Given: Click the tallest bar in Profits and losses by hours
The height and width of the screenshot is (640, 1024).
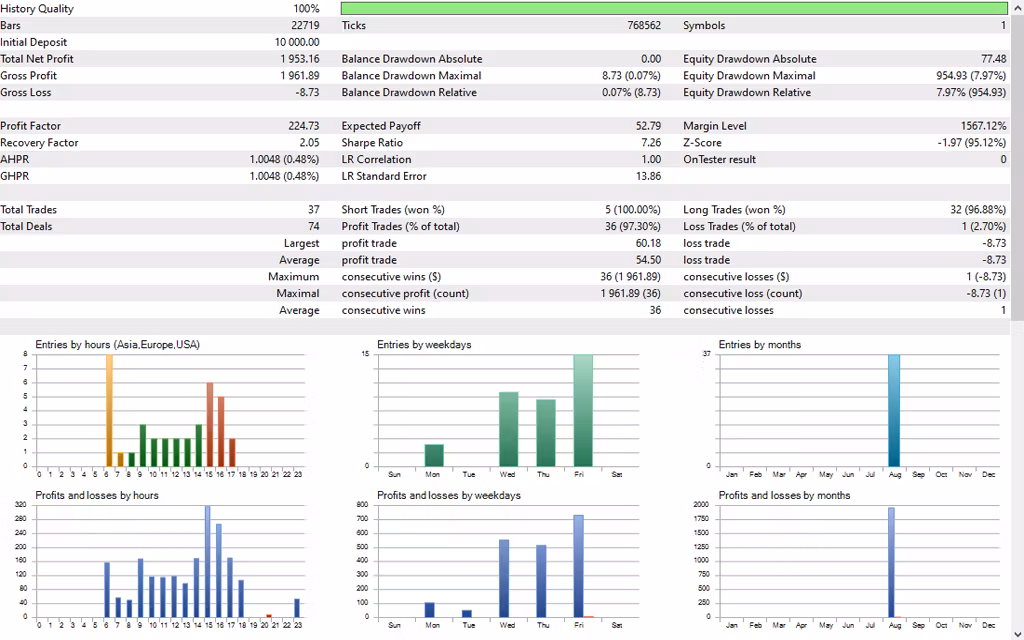Looking at the screenshot, I should tap(208, 562).
